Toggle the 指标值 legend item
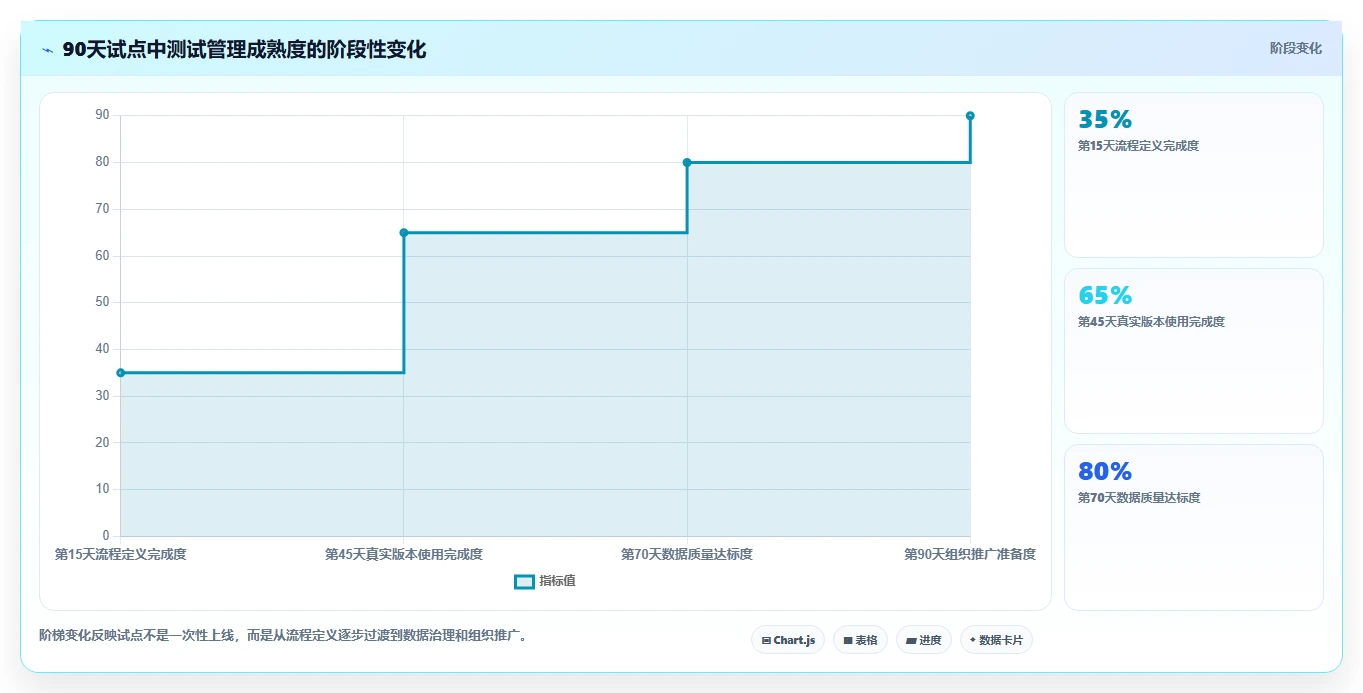This screenshot has height=693, width=1363. (x=545, y=581)
